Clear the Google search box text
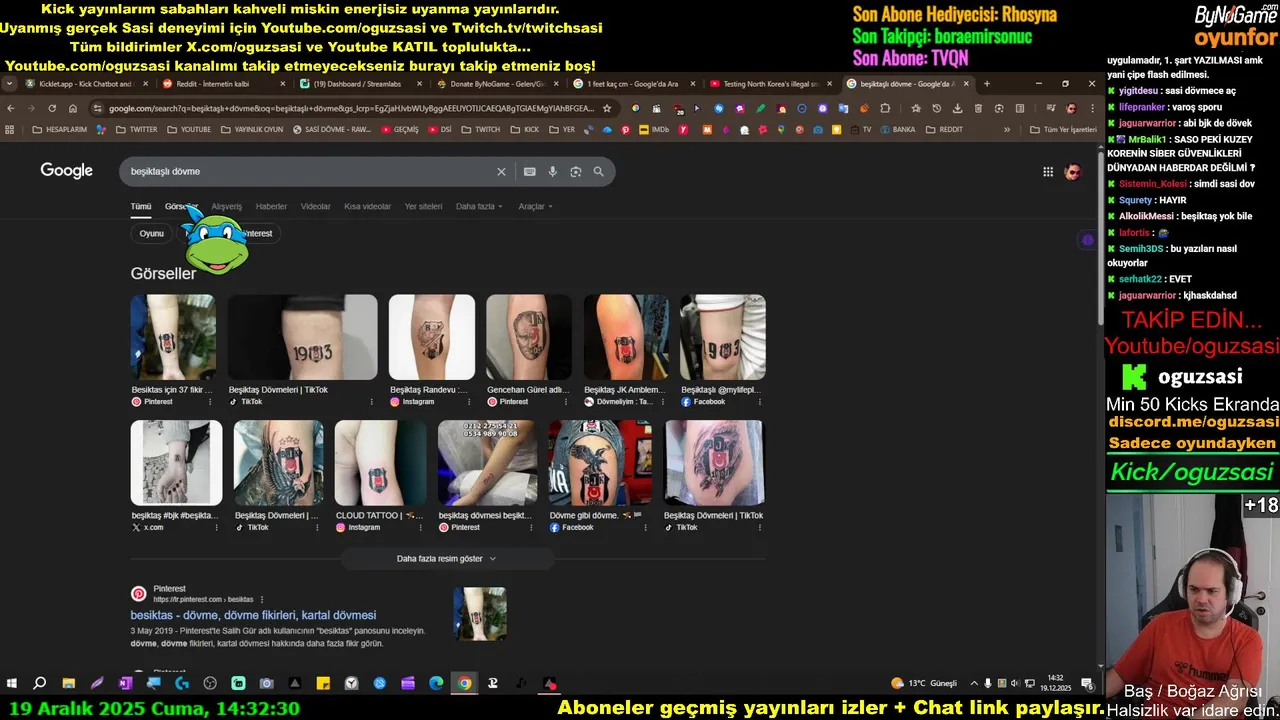Screen dimensions: 1280x720 (502, 172)
